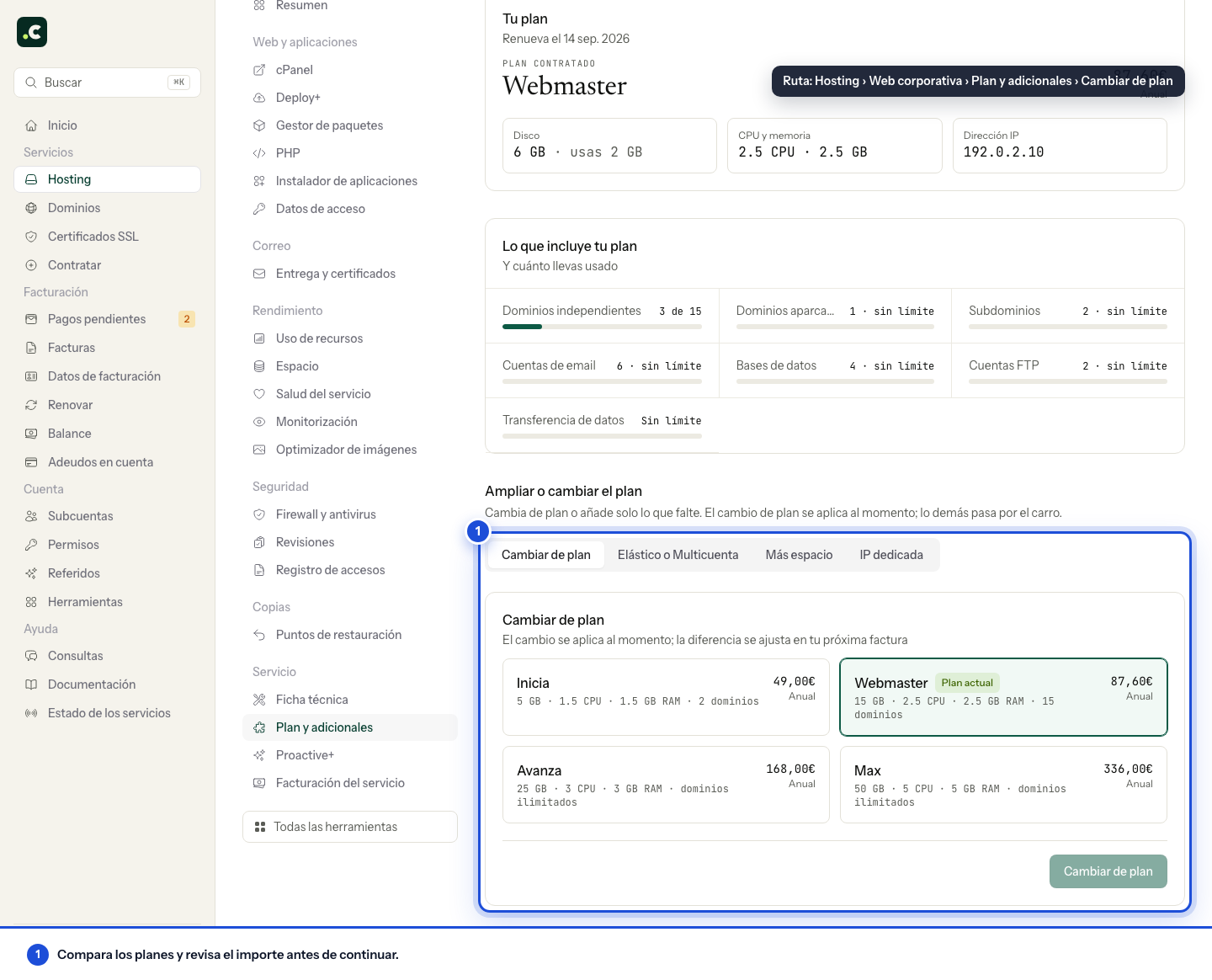Open Uso de recursos
1212x980 pixels.
pyautogui.click(x=350, y=338)
